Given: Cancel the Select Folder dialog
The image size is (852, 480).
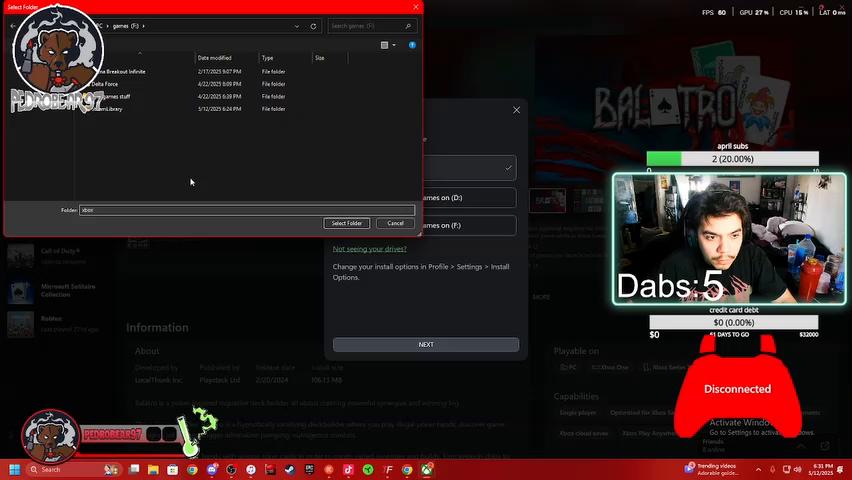Looking at the screenshot, I should [x=395, y=223].
